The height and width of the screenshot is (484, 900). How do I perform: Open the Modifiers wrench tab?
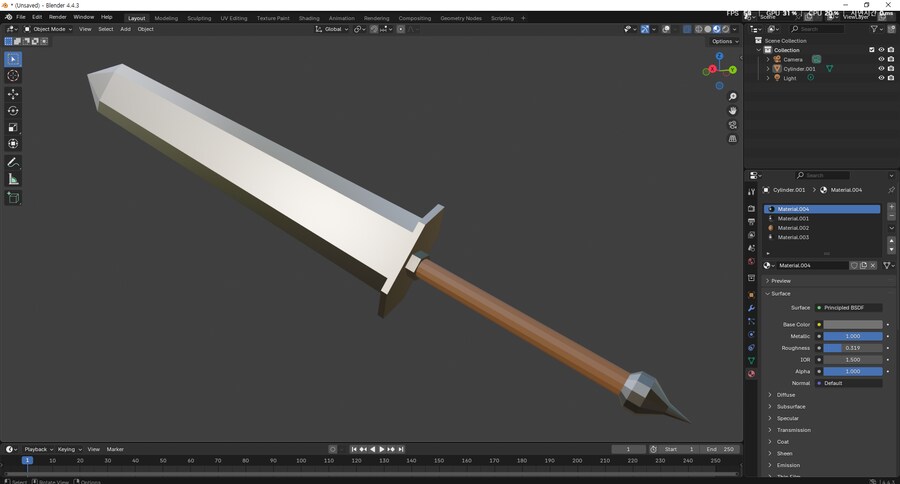[751, 308]
